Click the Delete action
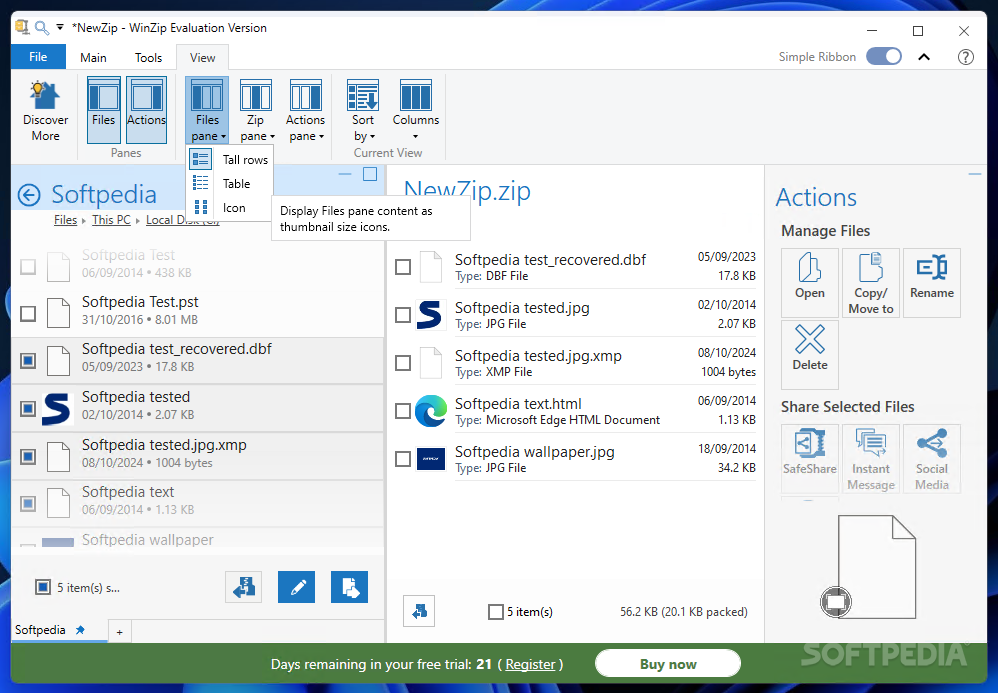 [810, 354]
